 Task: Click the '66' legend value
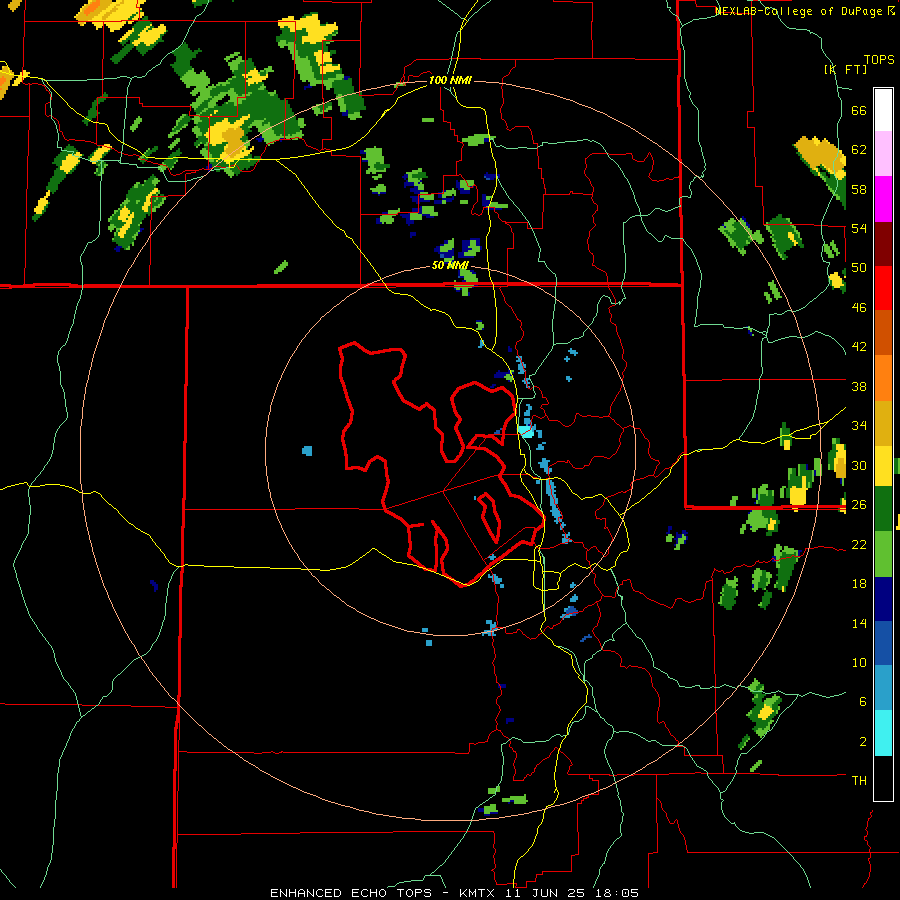pos(859,110)
